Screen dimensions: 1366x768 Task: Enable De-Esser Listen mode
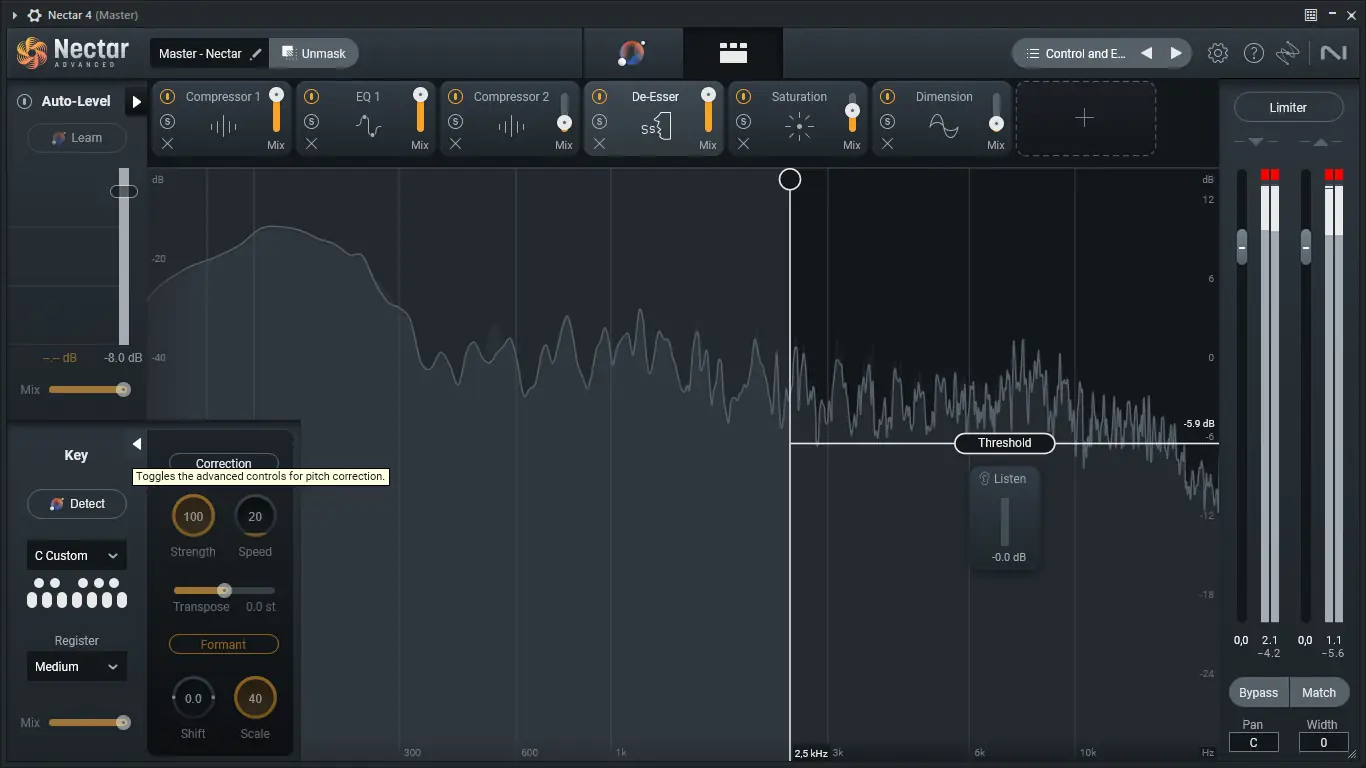[x=1003, y=479]
